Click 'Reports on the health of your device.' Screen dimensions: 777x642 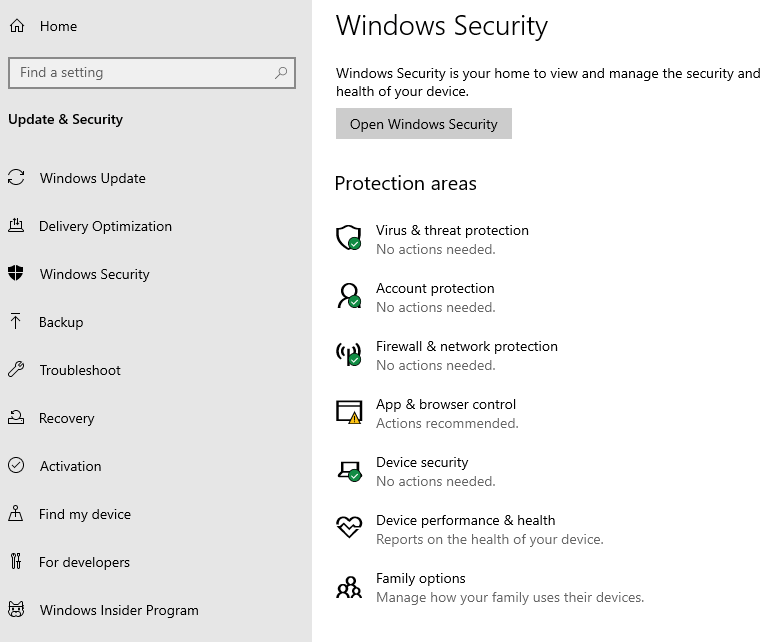pyautogui.click(x=490, y=539)
